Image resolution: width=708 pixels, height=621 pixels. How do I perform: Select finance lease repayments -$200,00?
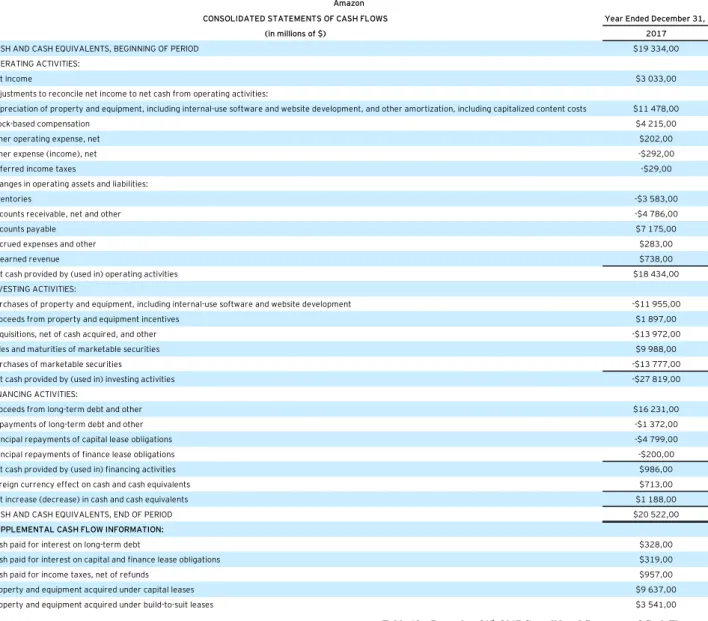pyautogui.click(x=656, y=454)
